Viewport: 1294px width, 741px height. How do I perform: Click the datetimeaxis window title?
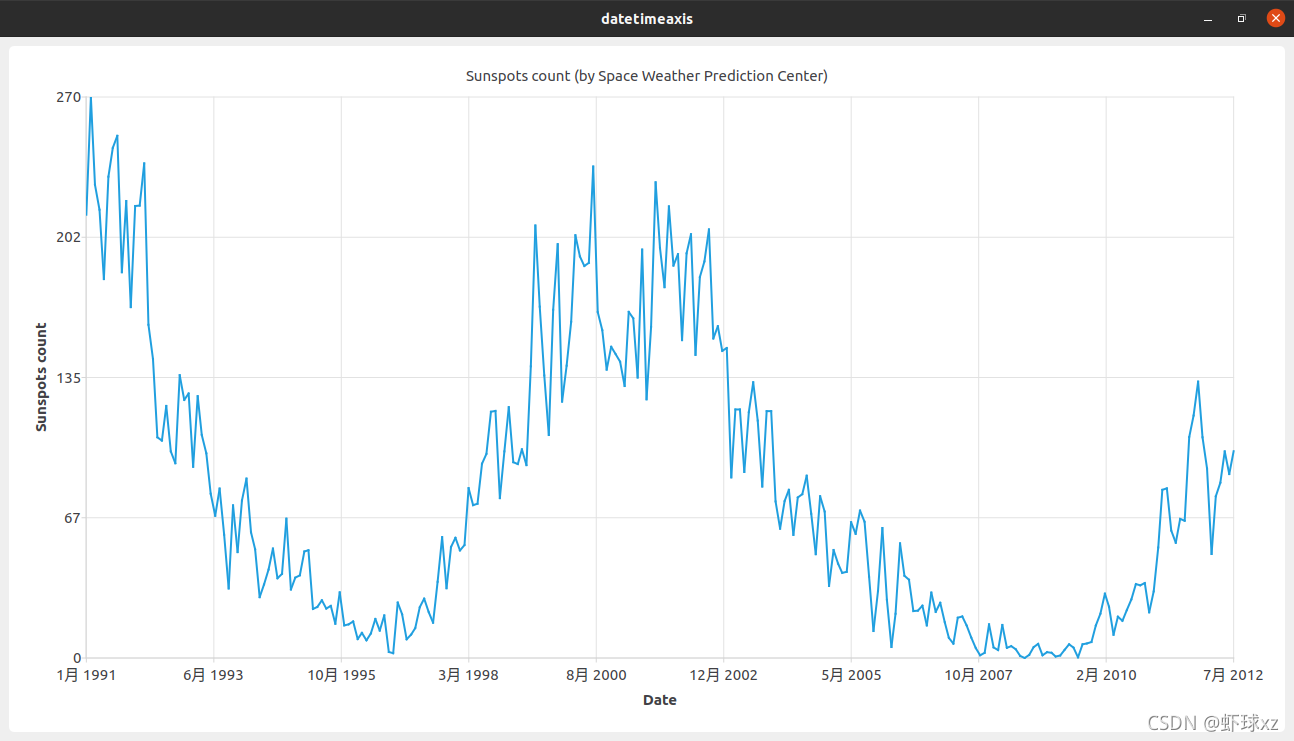(647, 18)
